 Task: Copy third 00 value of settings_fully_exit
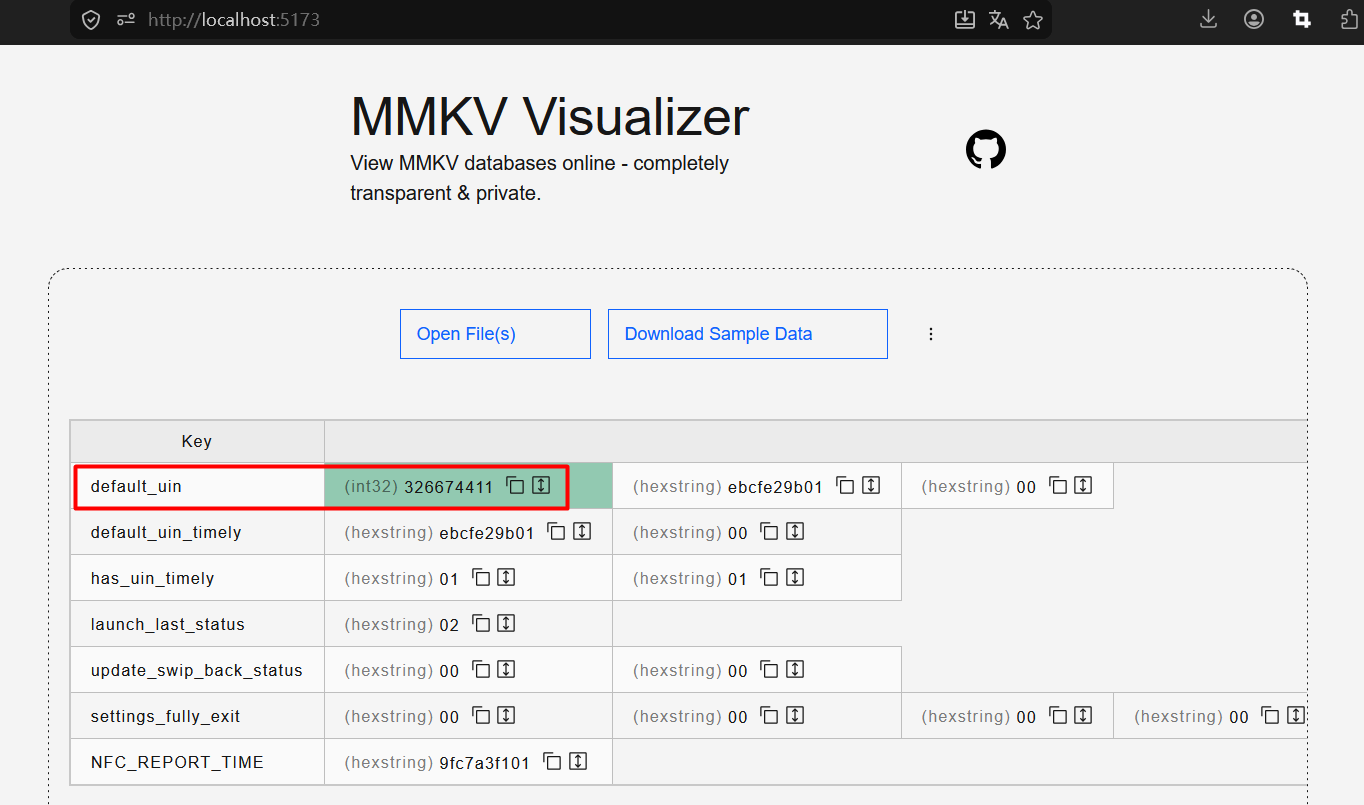pos(1058,716)
